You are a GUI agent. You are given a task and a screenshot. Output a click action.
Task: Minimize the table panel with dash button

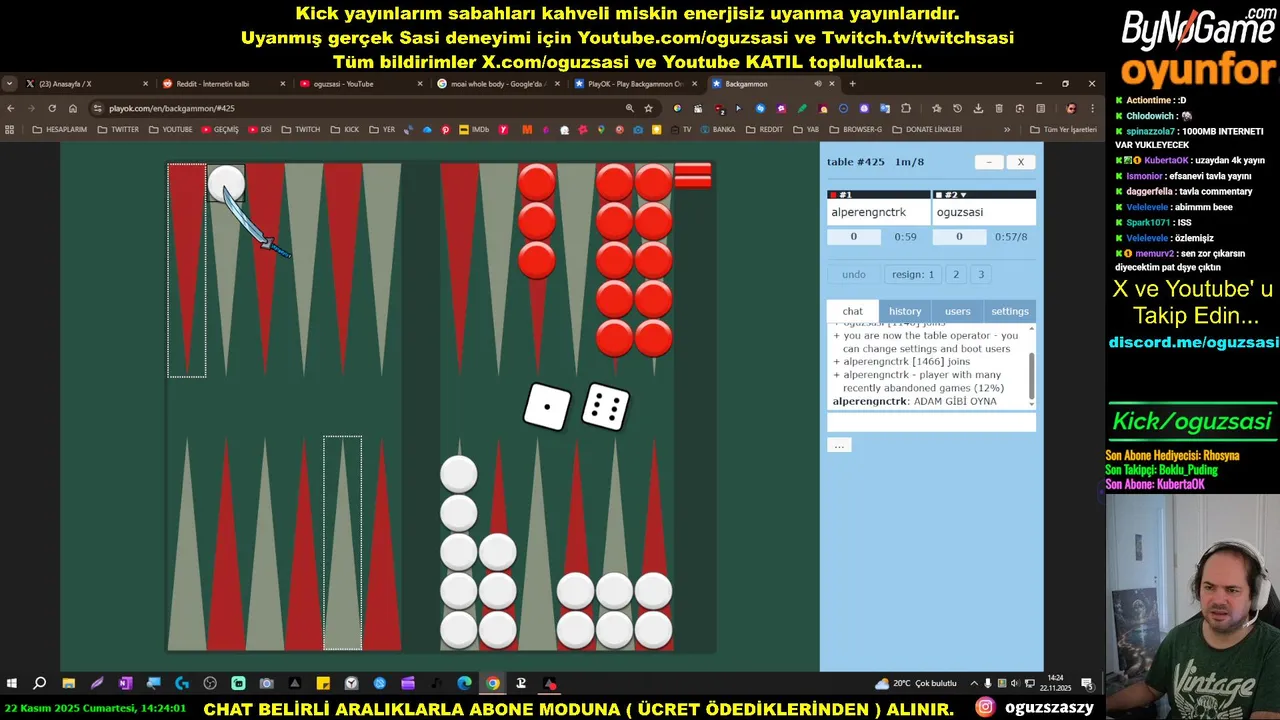click(x=989, y=162)
